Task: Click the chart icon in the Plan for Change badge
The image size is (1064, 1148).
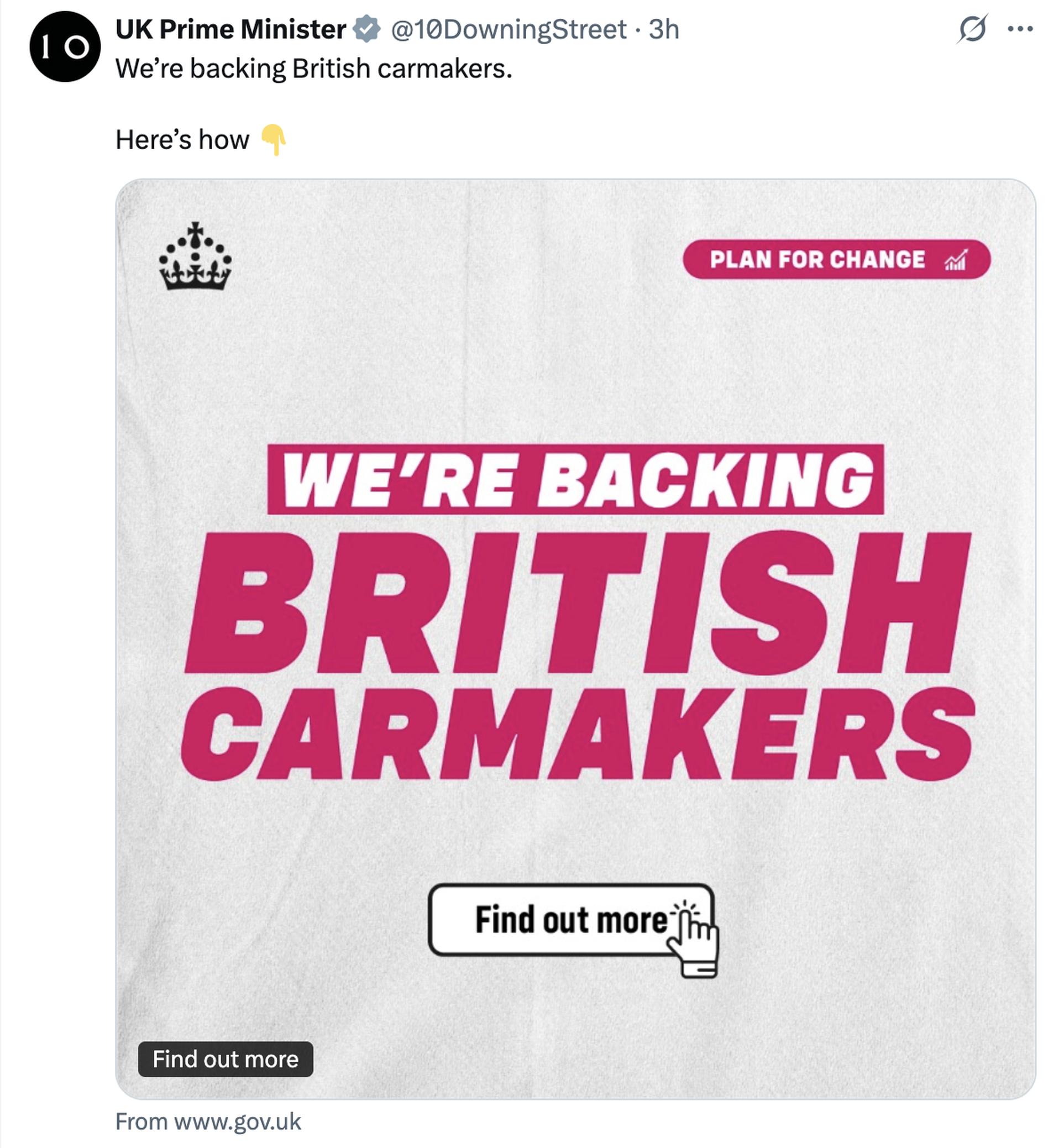Action: point(956,260)
